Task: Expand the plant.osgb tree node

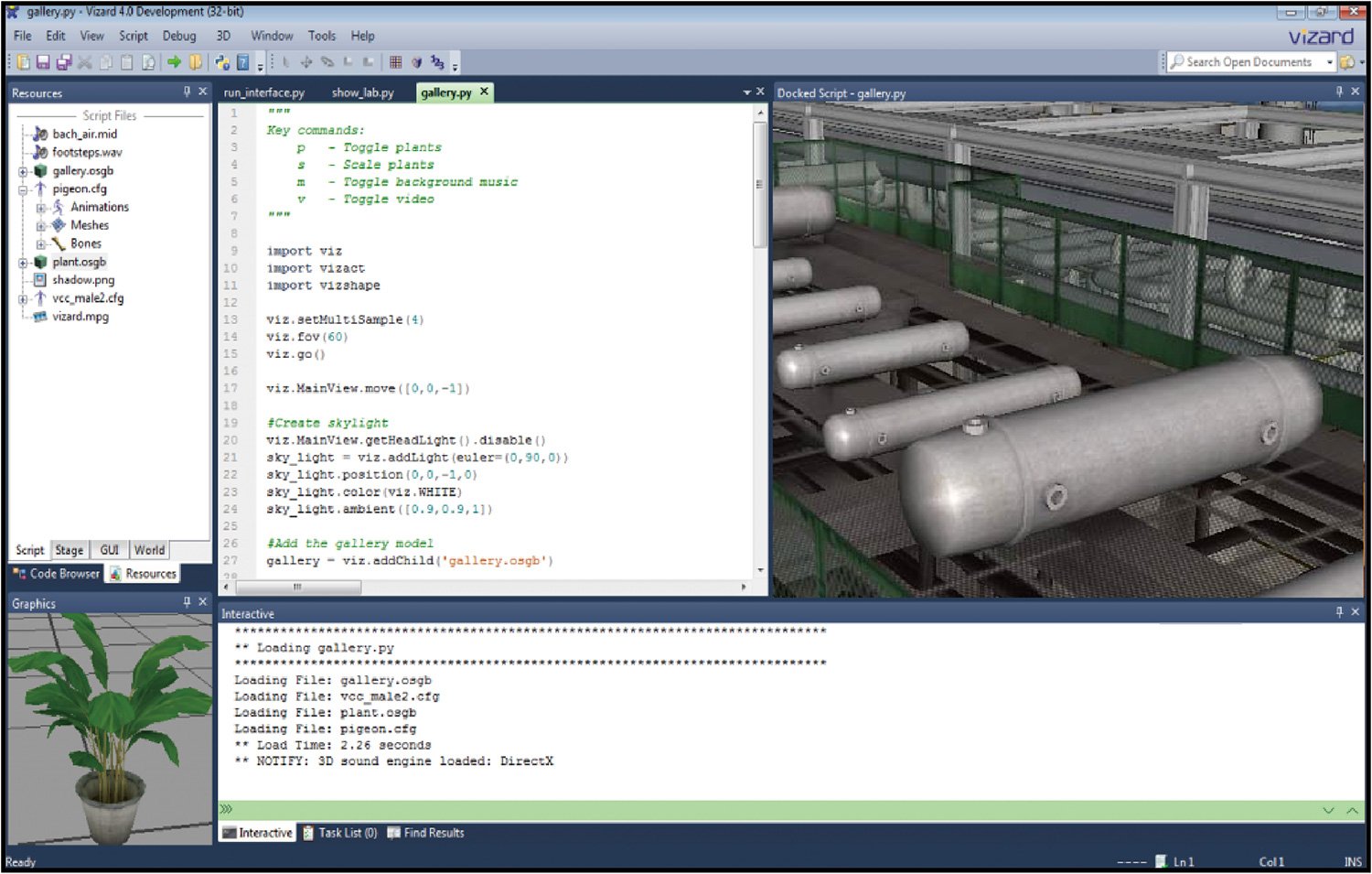Action: point(23,263)
